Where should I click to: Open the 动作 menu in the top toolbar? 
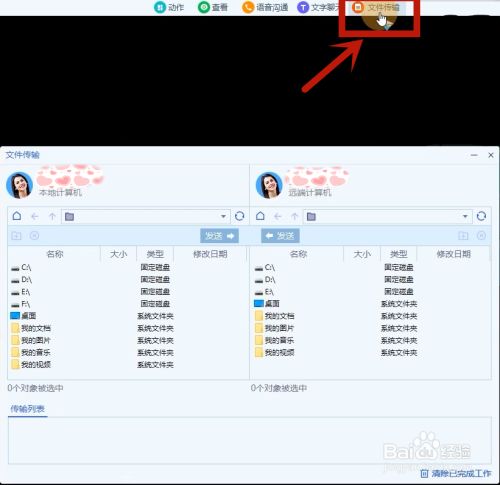[169, 7]
